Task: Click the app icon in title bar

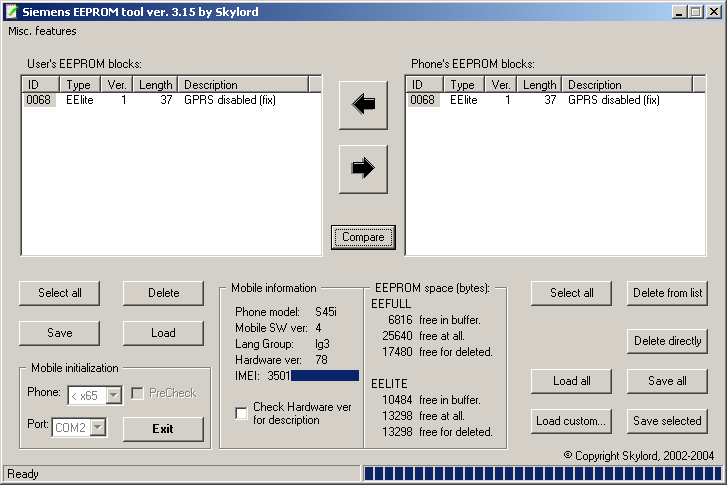Action: [11, 11]
